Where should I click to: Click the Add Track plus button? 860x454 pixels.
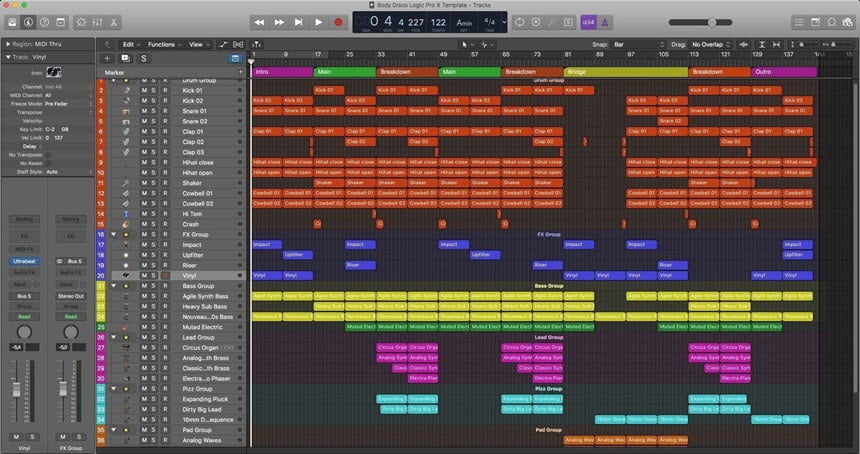(x=107, y=58)
